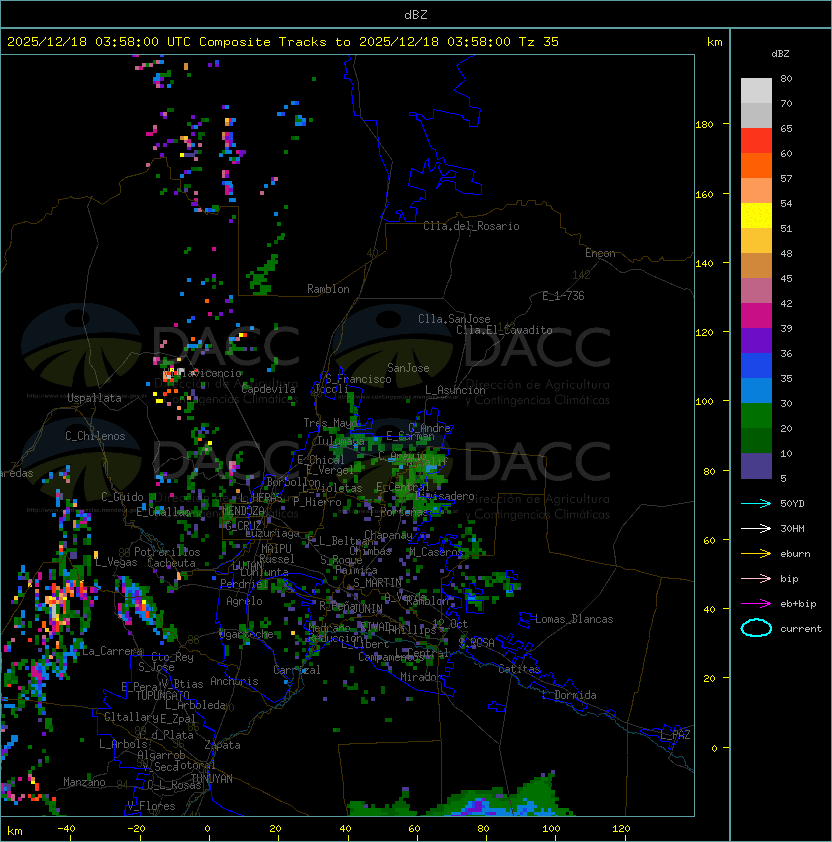The image size is (832, 842).
Task: Click the La_Carrera label
Action: (x=112, y=651)
